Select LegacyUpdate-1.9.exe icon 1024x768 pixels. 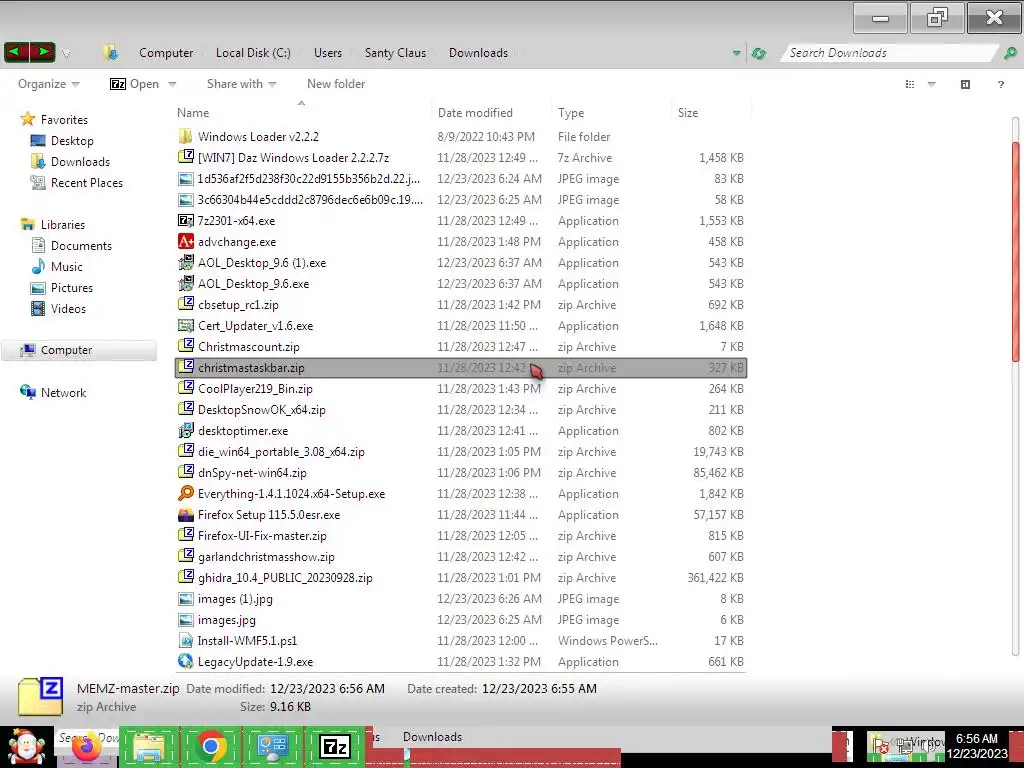[185, 662]
